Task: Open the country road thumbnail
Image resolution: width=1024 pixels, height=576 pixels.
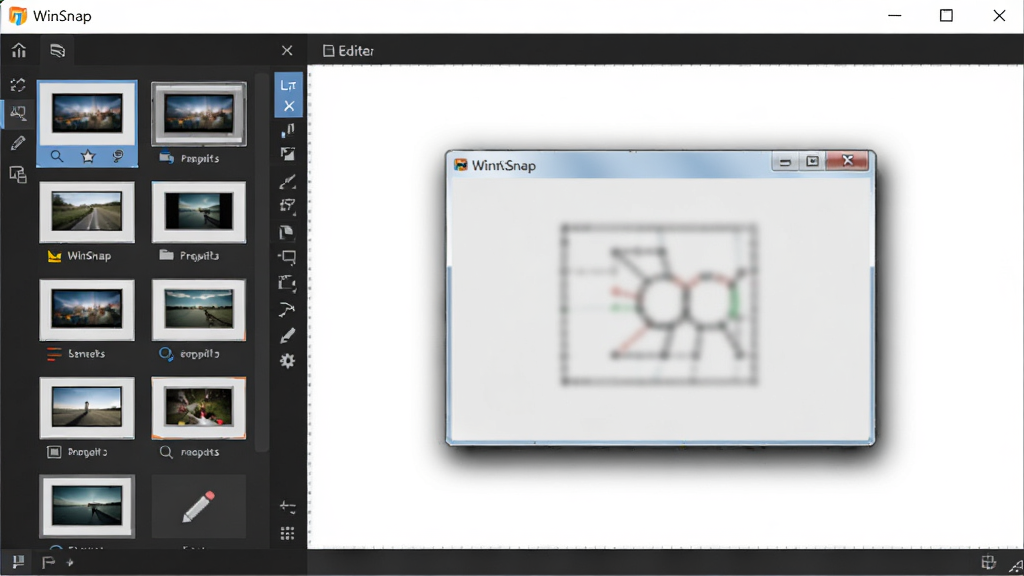Action: [x=87, y=212]
